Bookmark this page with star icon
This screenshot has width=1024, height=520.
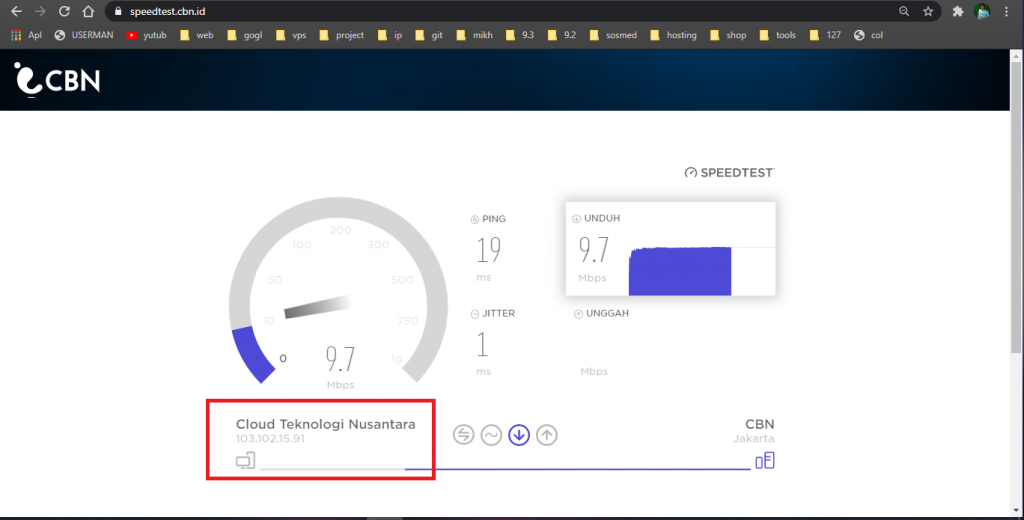928,12
